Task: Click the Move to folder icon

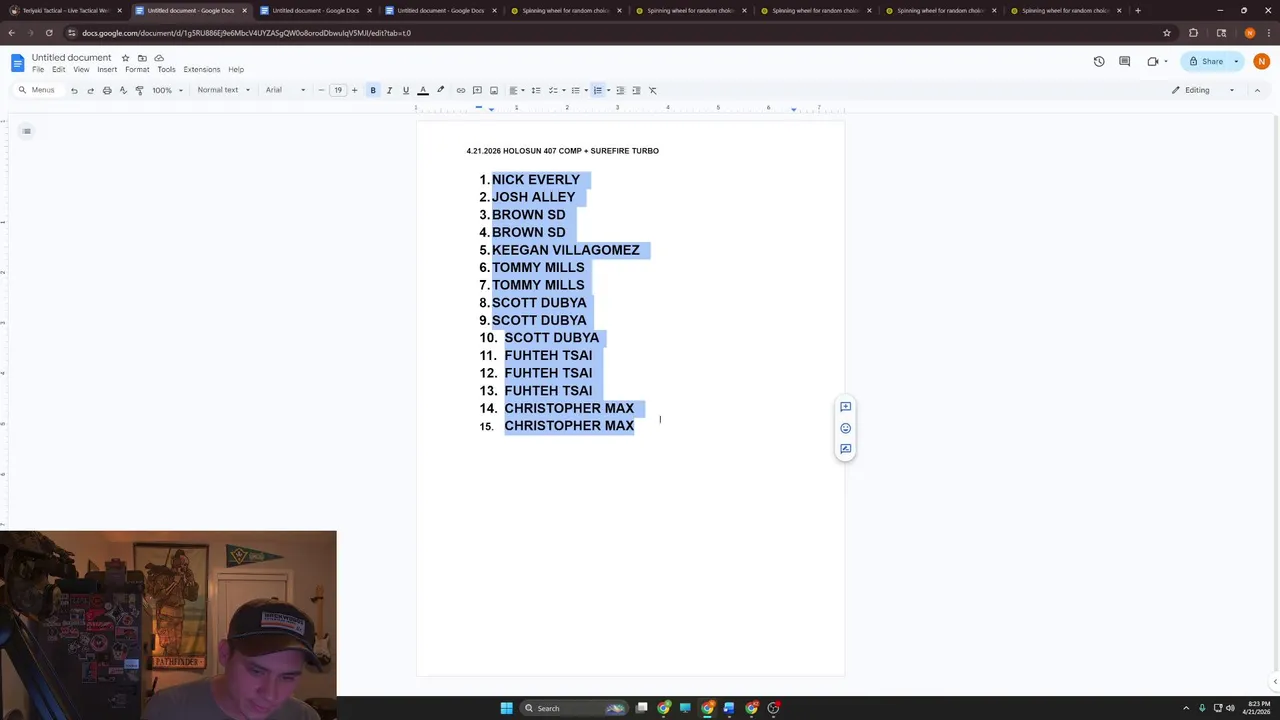Action: click(142, 58)
